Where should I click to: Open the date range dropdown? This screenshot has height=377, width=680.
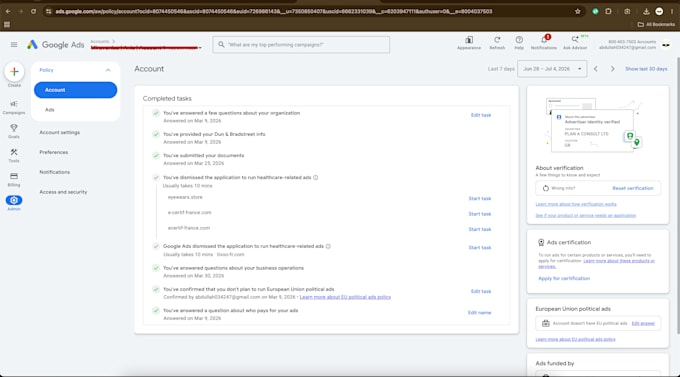[x=552, y=69]
